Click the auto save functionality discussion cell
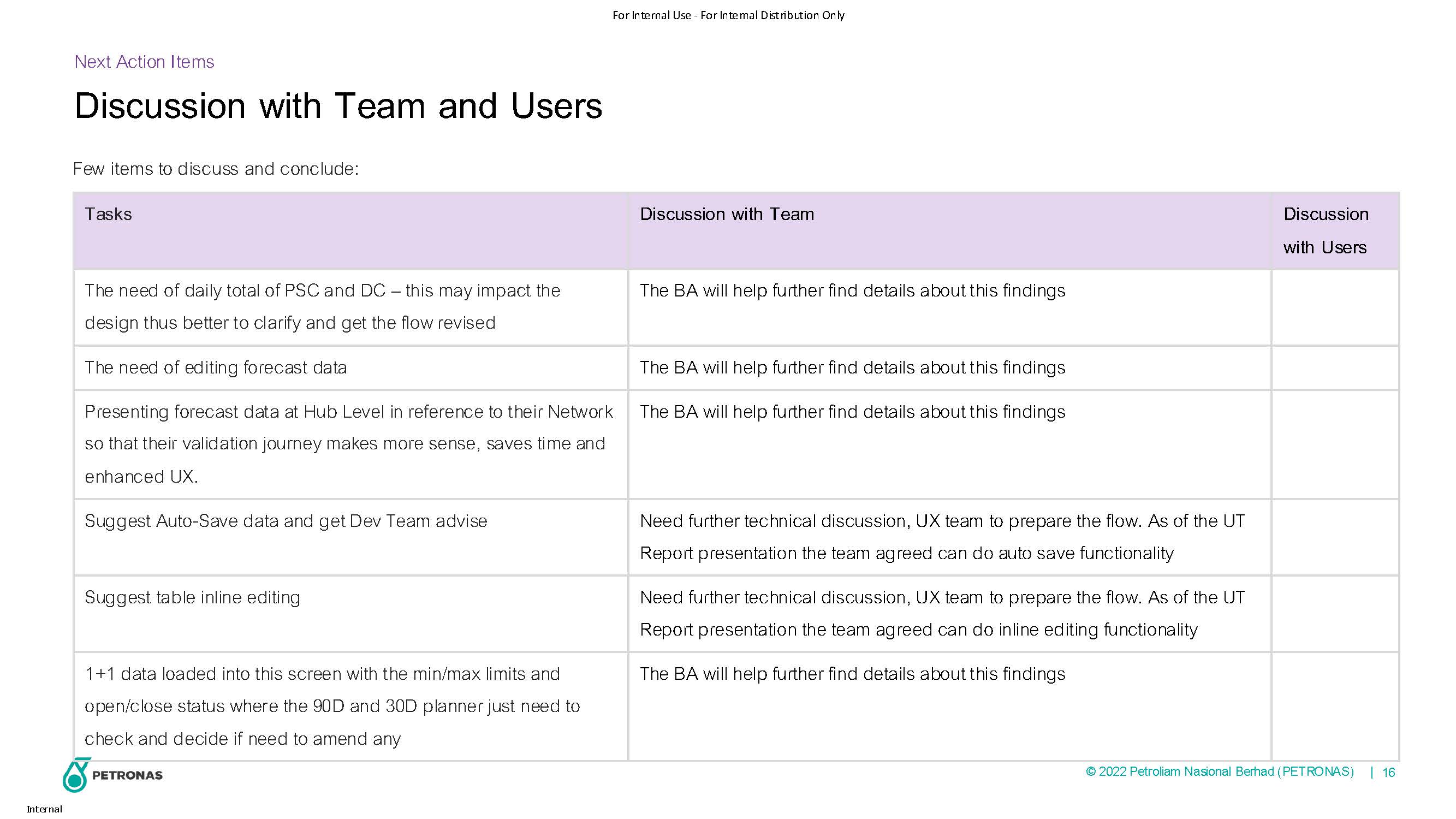Screen dimensions: 1456x819 [941, 537]
